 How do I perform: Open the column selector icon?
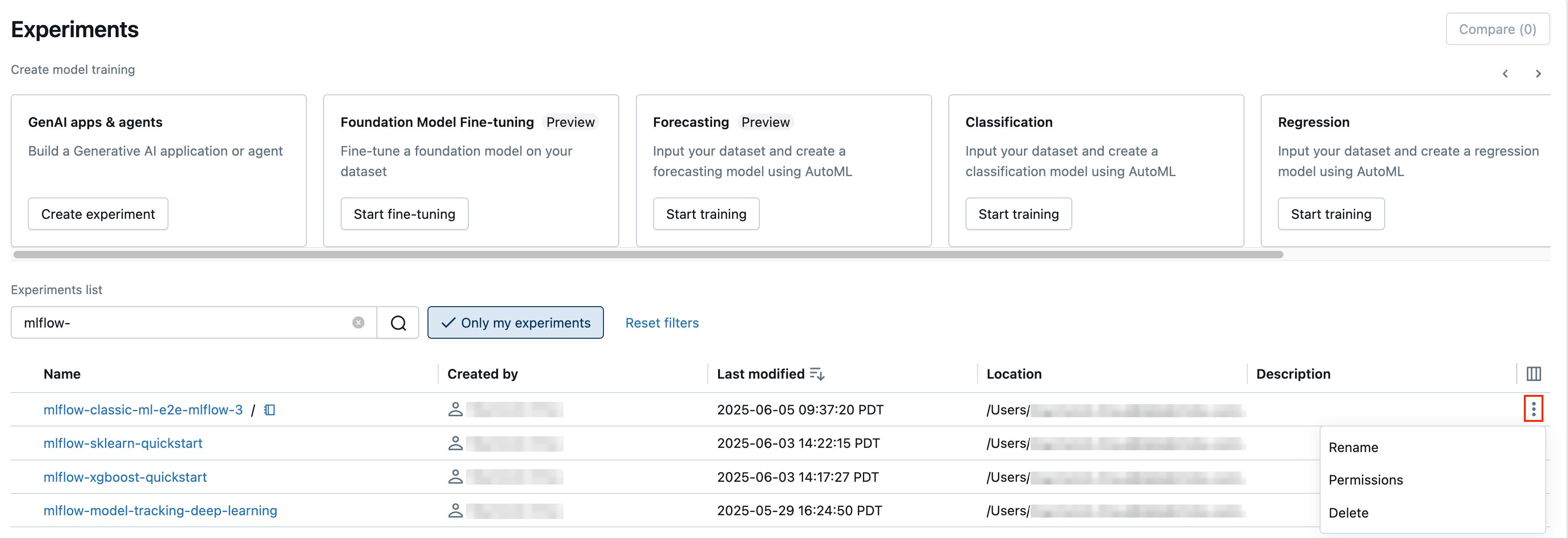(x=1533, y=374)
